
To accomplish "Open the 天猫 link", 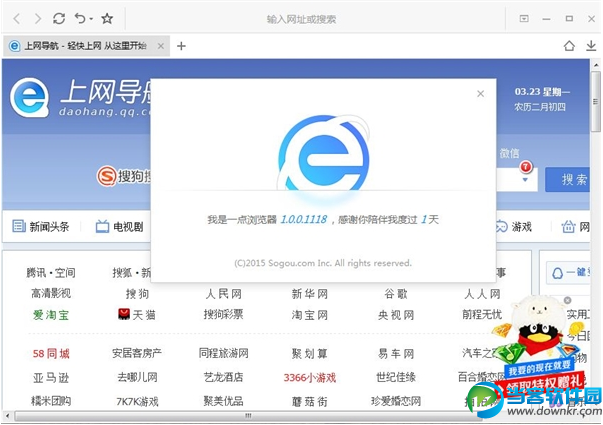I will (x=144, y=315).
